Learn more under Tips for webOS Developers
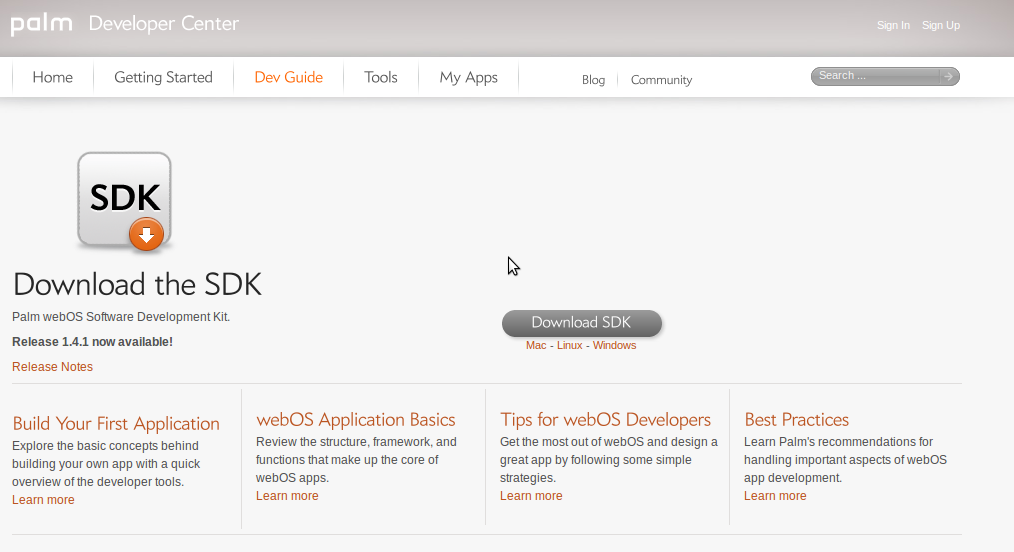Viewport: 1014px width, 552px height. coord(531,496)
